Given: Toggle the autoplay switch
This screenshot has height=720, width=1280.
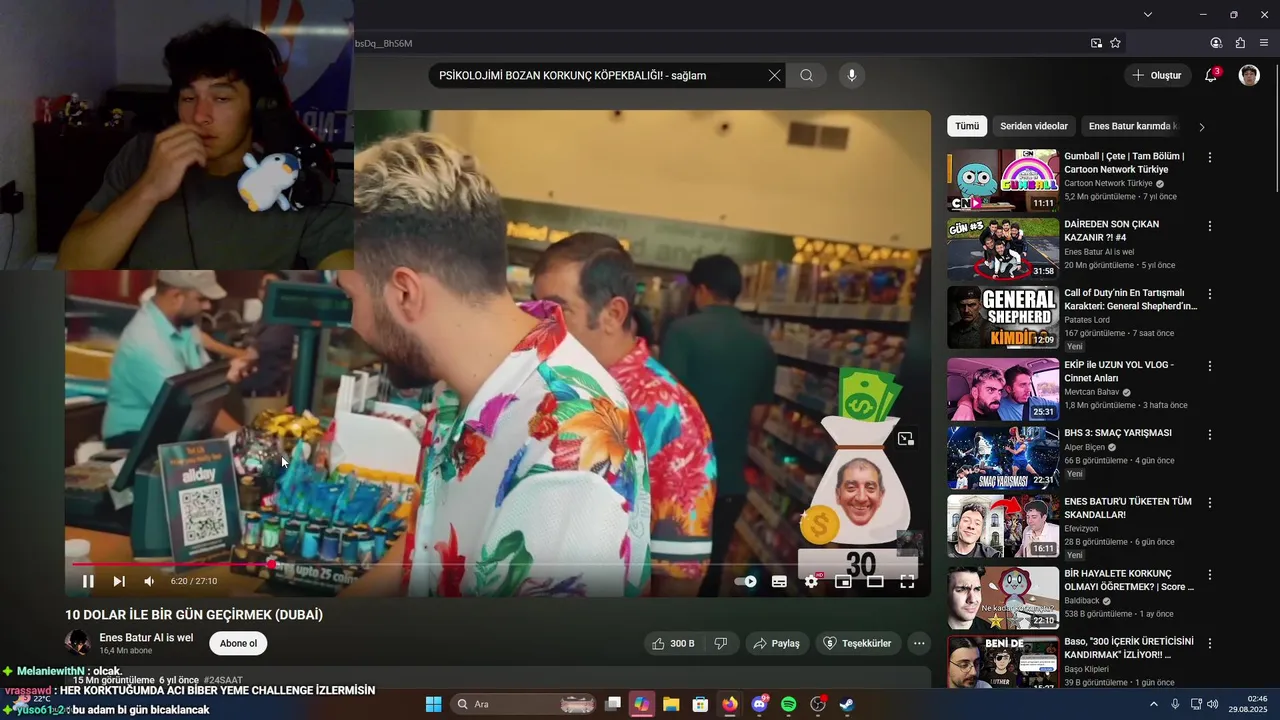Looking at the screenshot, I should 746,581.
